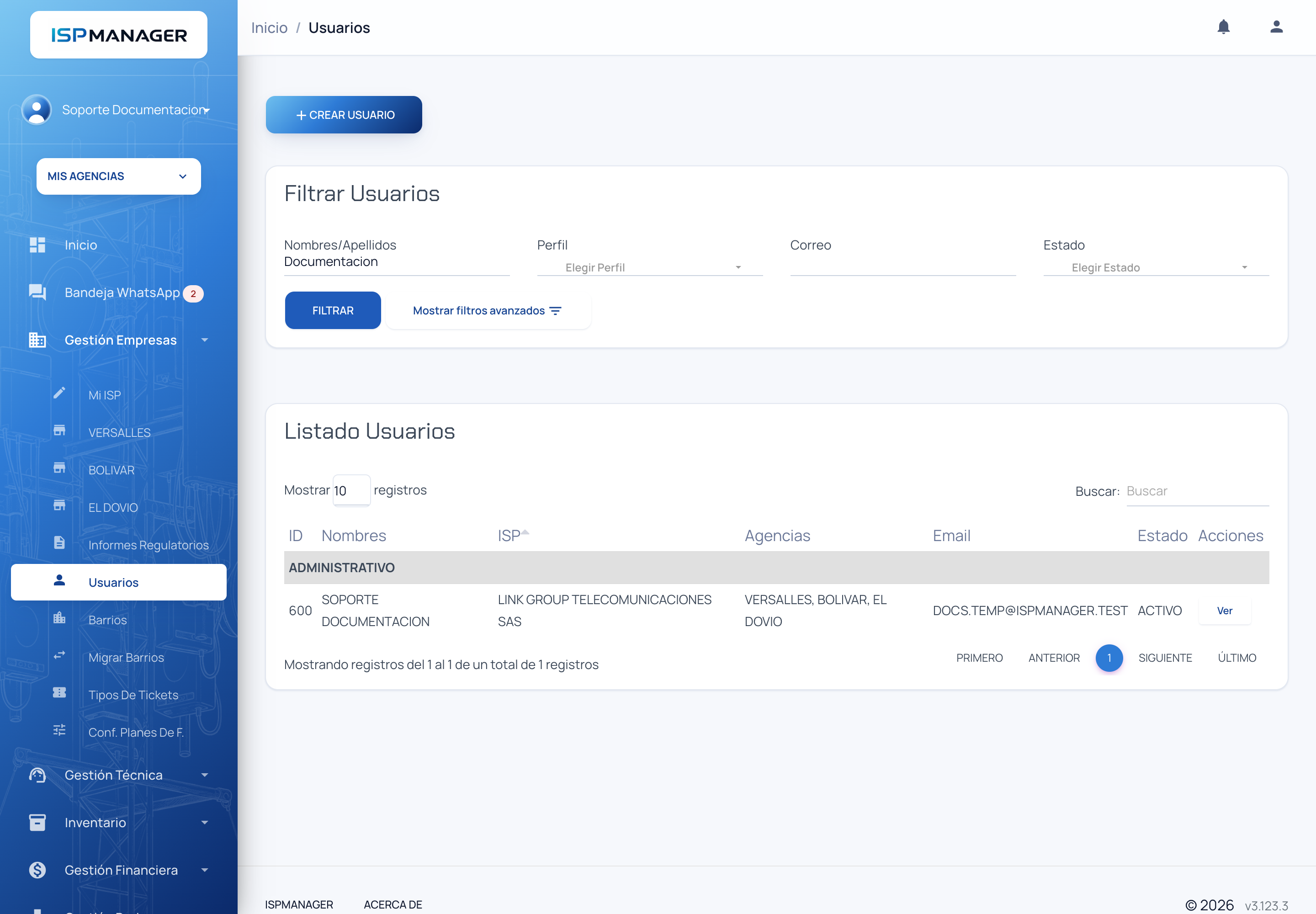This screenshot has height=914, width=1316.
Task: Expand the Gestión Técnica menu arrow
Action: (x=204, y=776)
